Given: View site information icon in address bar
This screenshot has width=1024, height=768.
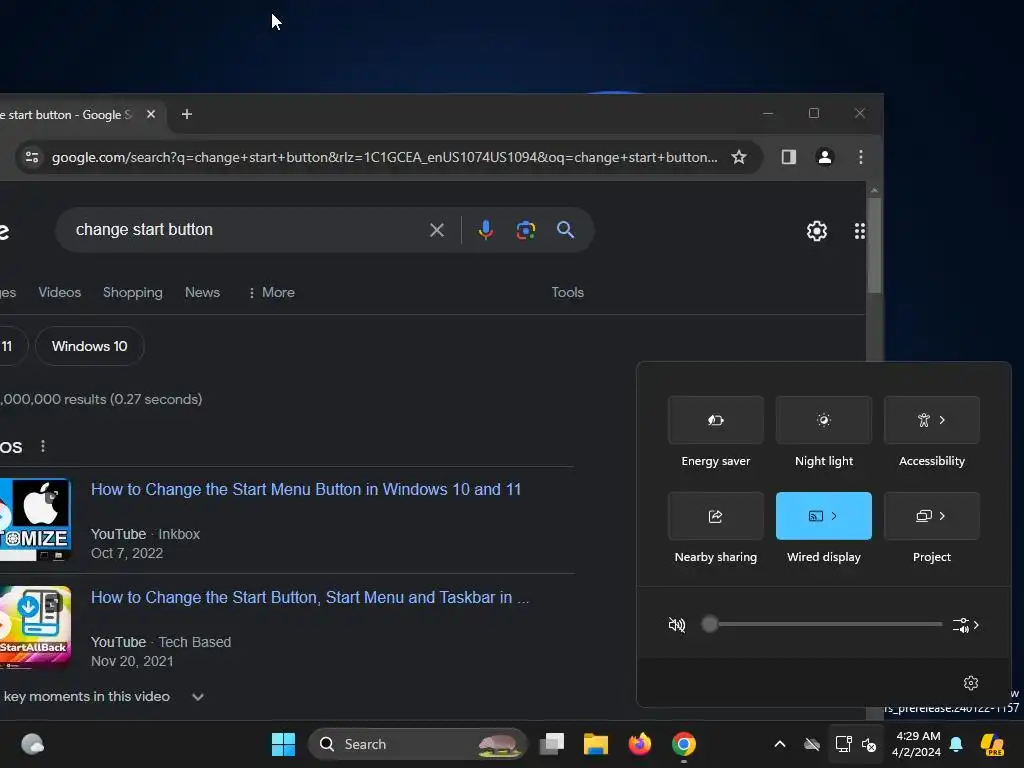Looking at the screenshot, I should (32, 157).
